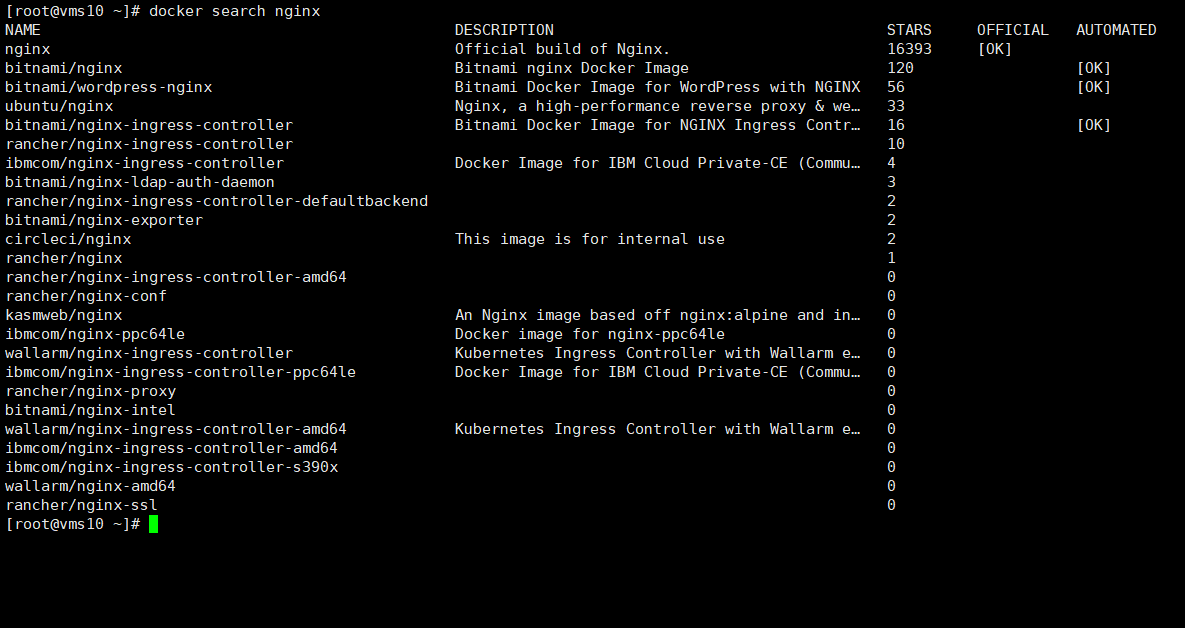1185x628 pixels.
Task: Click the green terminal cursor block
Action: (153, 524)
